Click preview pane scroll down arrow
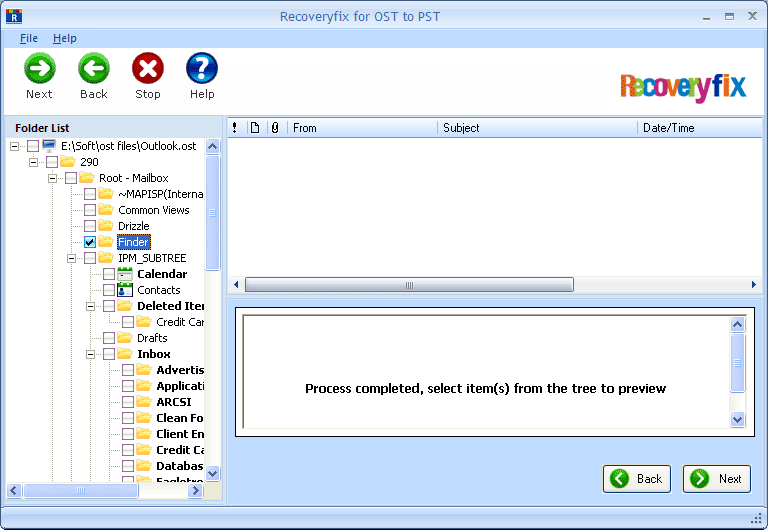Screen dimensions: 768x530 pos(737,419)
